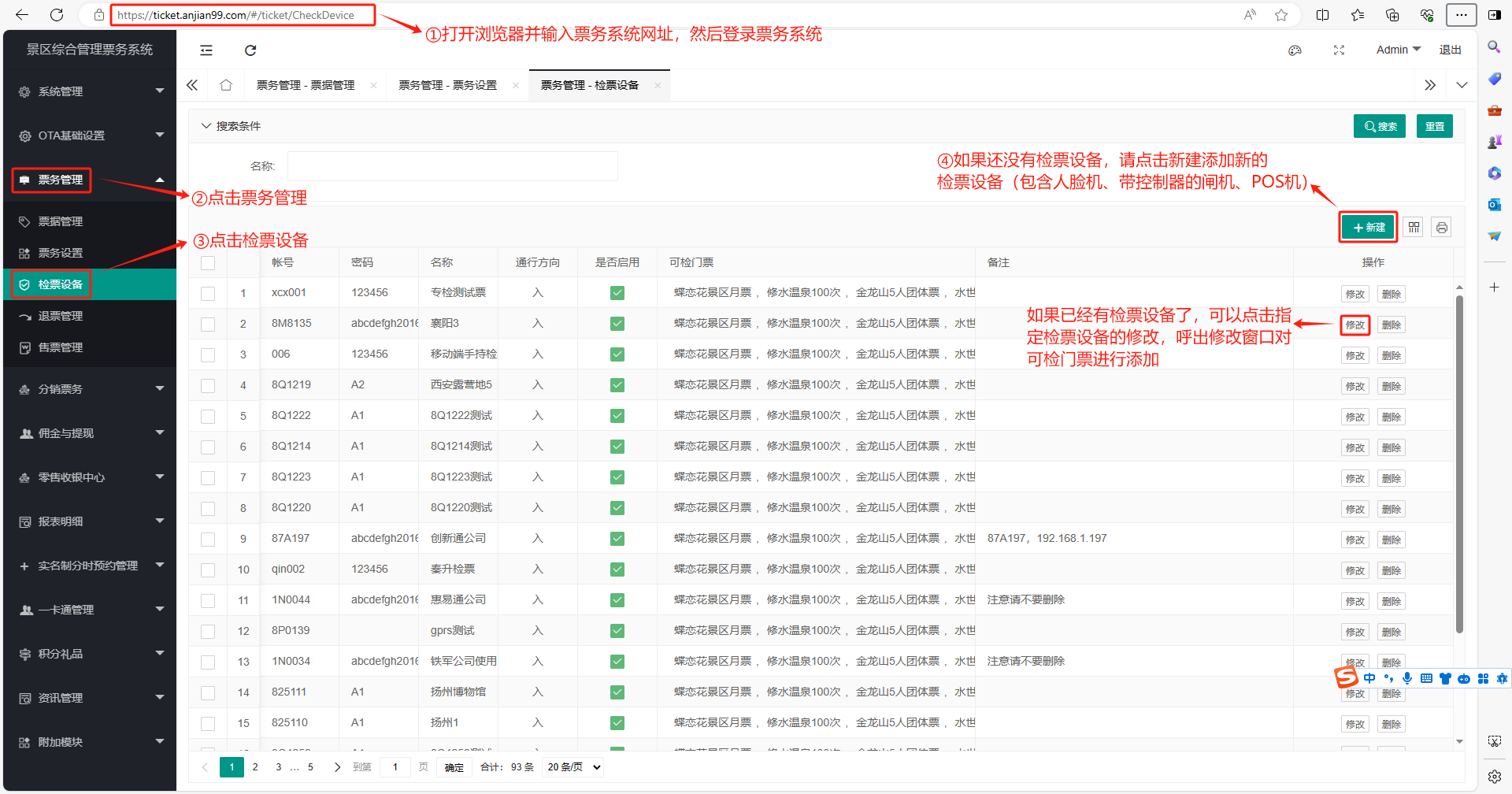1512x794 pixels.
Task: Expand the 零售收银中心 menu
Action: click(x=90, y=477)
